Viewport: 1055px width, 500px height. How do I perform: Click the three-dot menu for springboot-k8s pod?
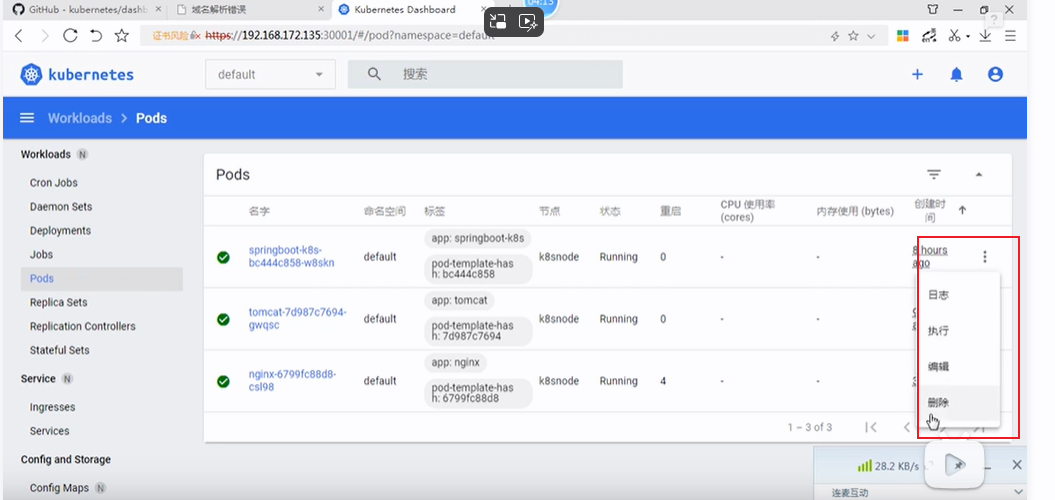click(984, 256)
